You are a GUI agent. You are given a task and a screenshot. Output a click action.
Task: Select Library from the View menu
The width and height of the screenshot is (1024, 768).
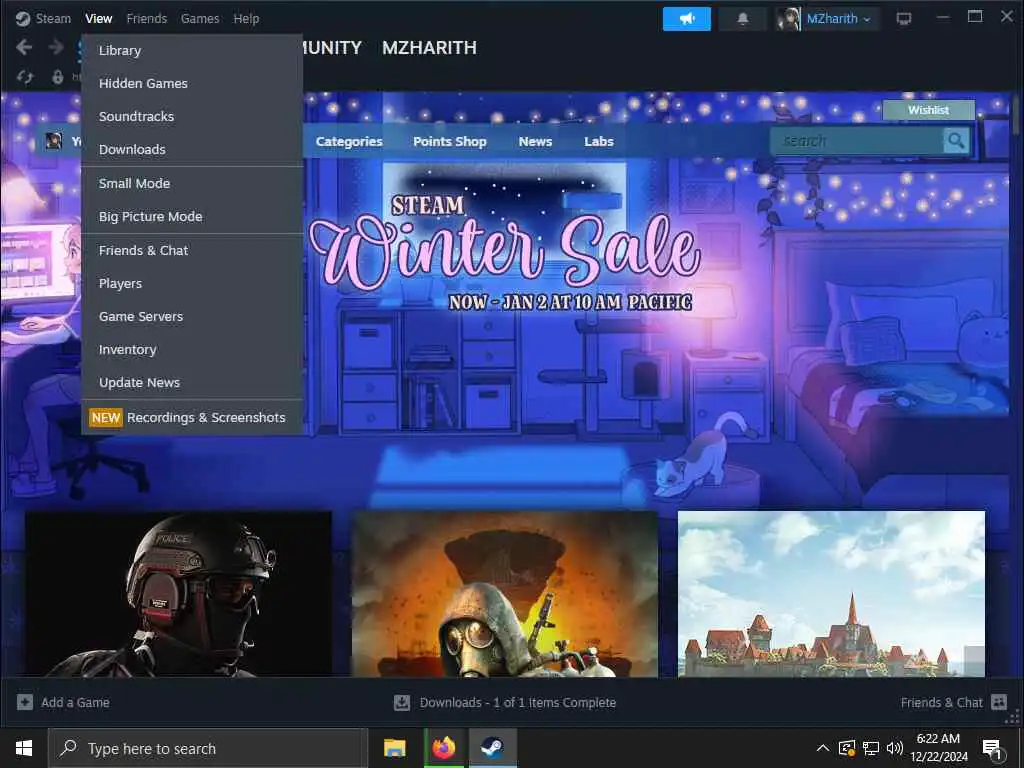(x=192, y=50)
